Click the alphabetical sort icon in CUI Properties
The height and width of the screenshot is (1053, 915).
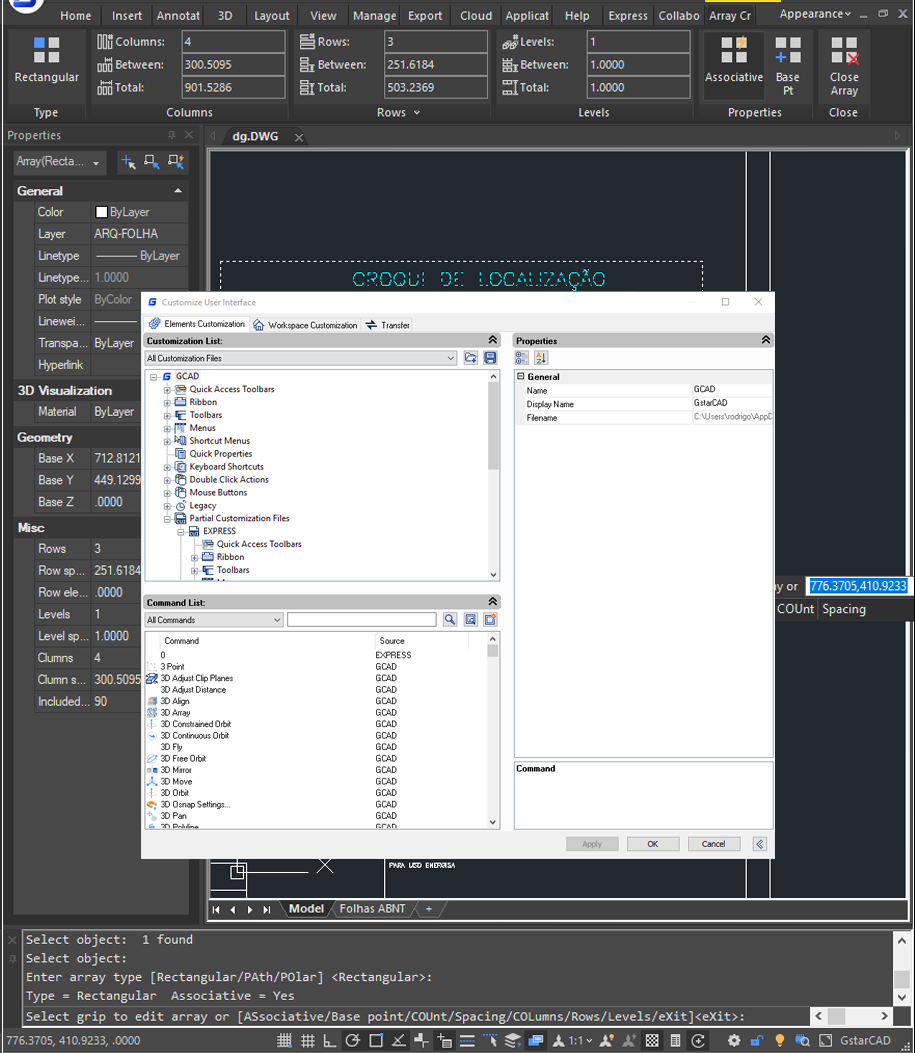pyautogui.click(x=541, y=358)
